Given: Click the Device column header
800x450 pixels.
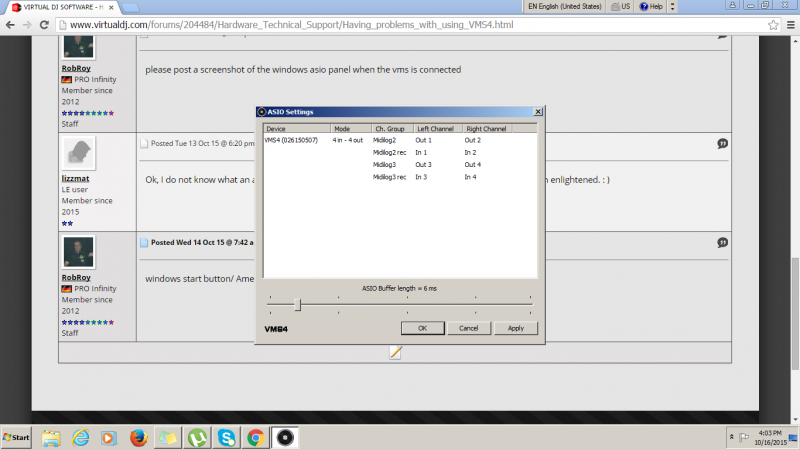Looking at the screenshot, I should click(297, 129).
